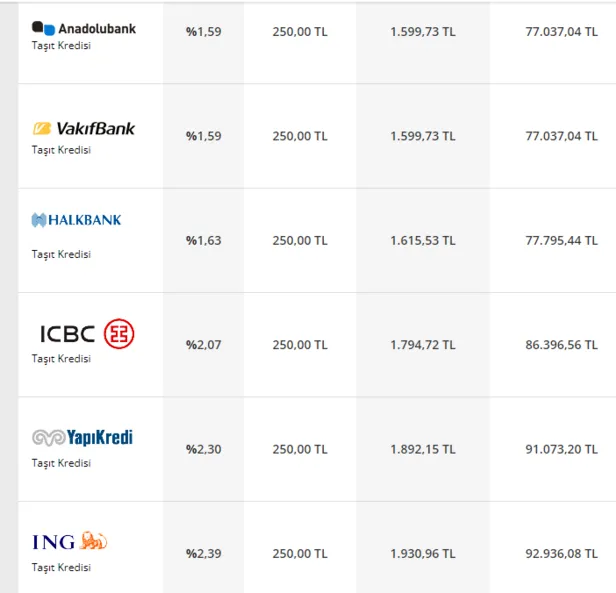Click the ICBC logo

87,333
